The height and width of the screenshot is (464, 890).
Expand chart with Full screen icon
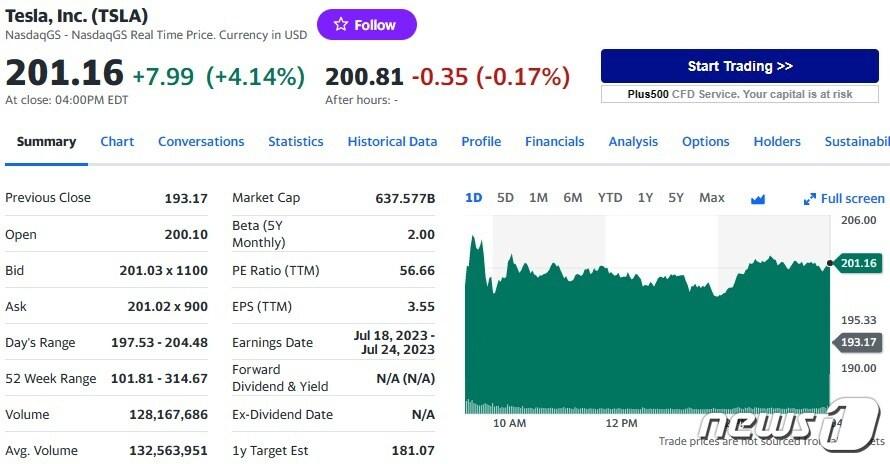click(x=844, y=199)
